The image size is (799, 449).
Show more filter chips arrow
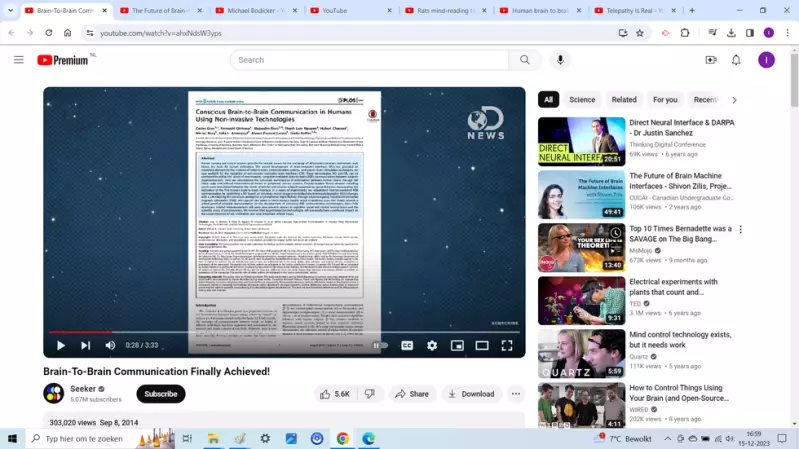pos(734,100)
